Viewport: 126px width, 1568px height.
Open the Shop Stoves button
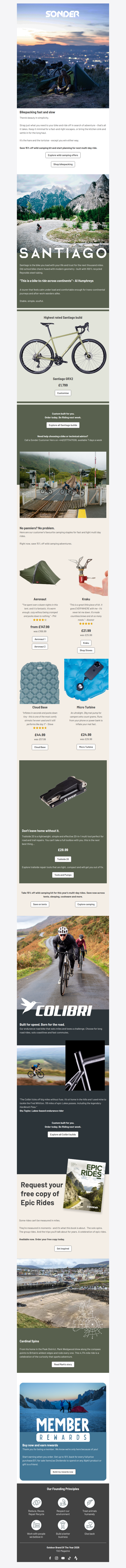click(86, 650)
